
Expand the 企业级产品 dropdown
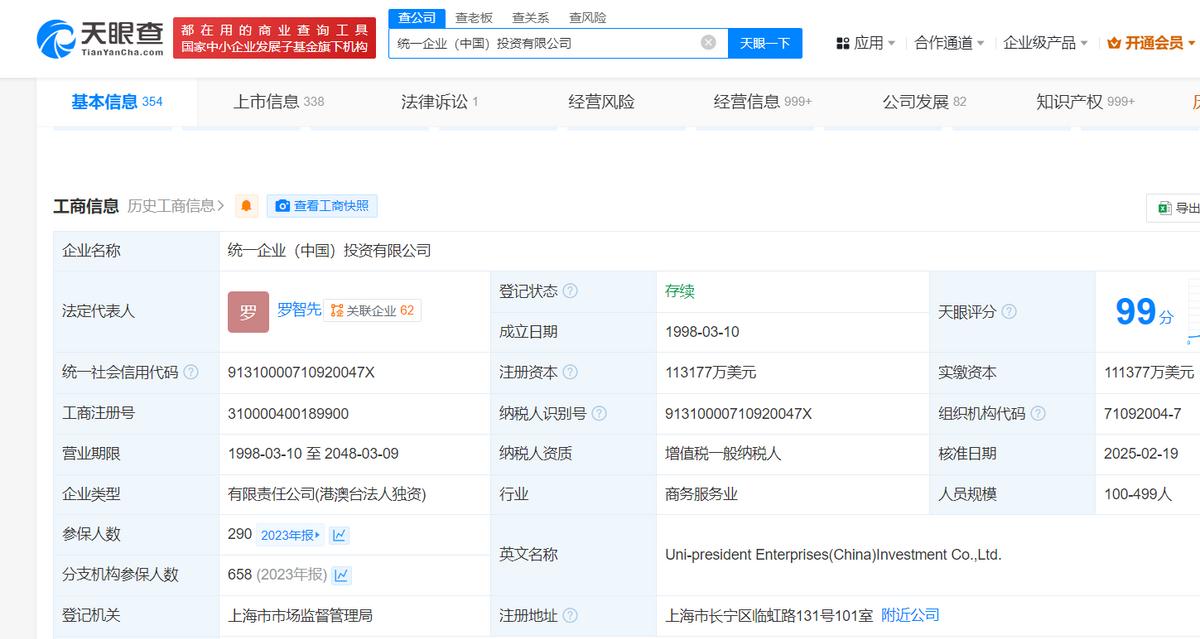point(1046,43)
